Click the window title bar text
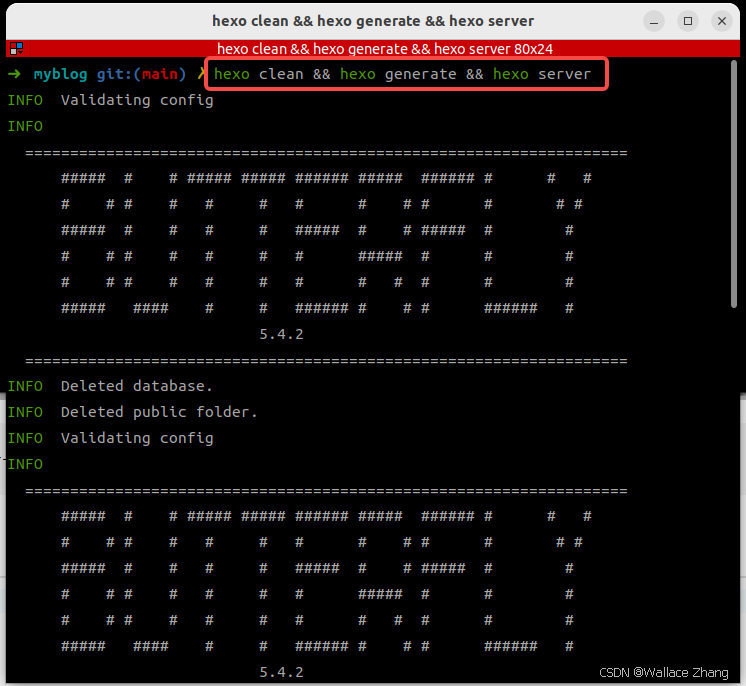 tap(373, 21)
